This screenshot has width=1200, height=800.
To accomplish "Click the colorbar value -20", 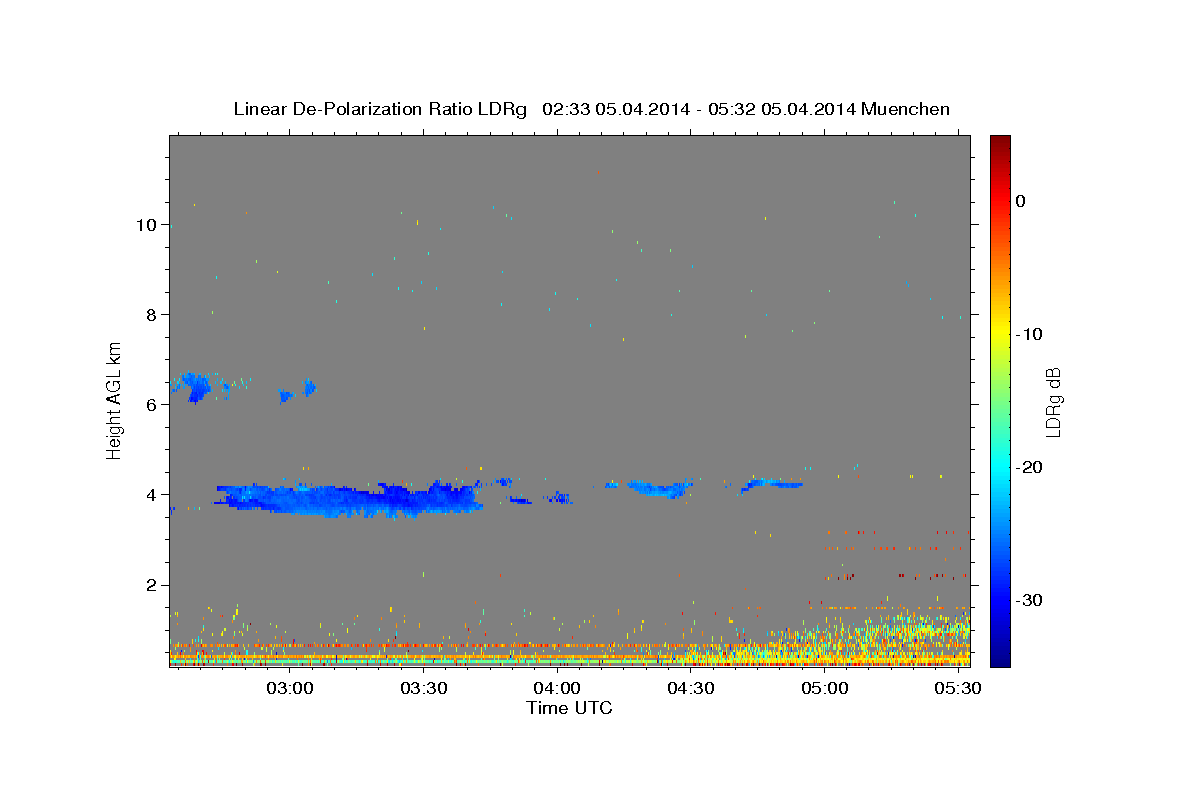I will click(x=1027, y=467).
